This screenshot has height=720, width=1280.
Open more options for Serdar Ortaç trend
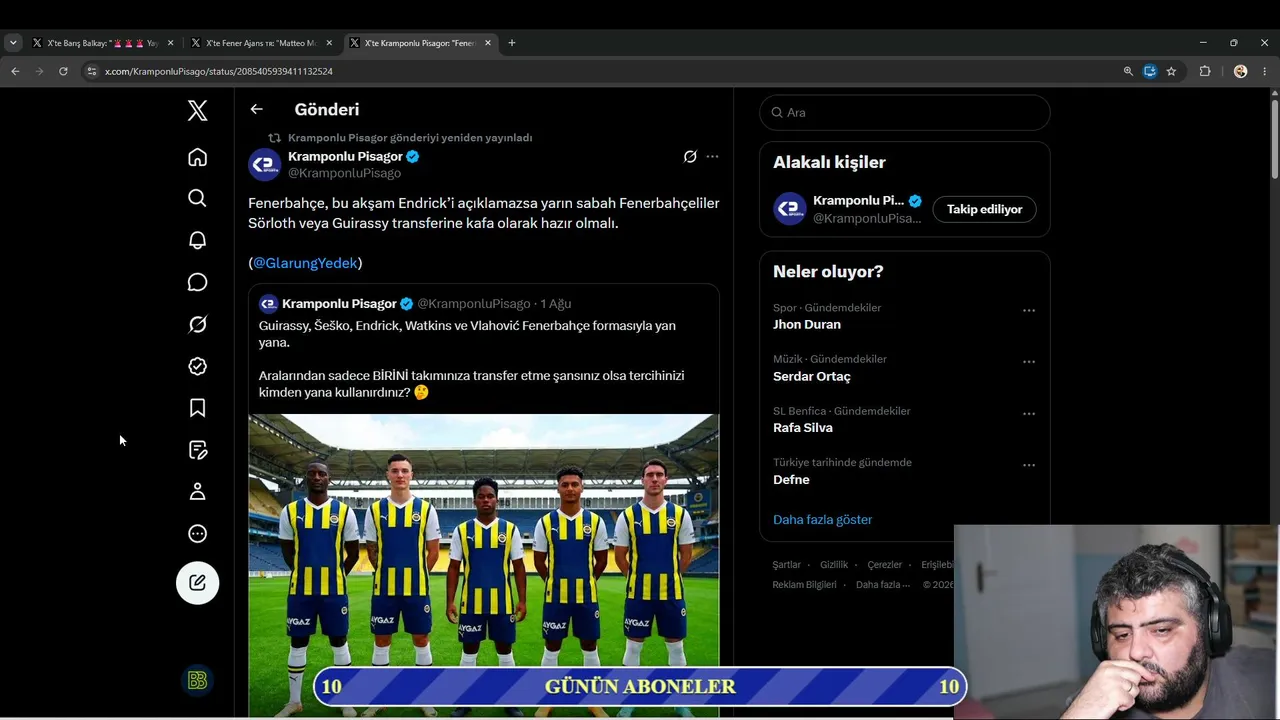pos(1029,362)
